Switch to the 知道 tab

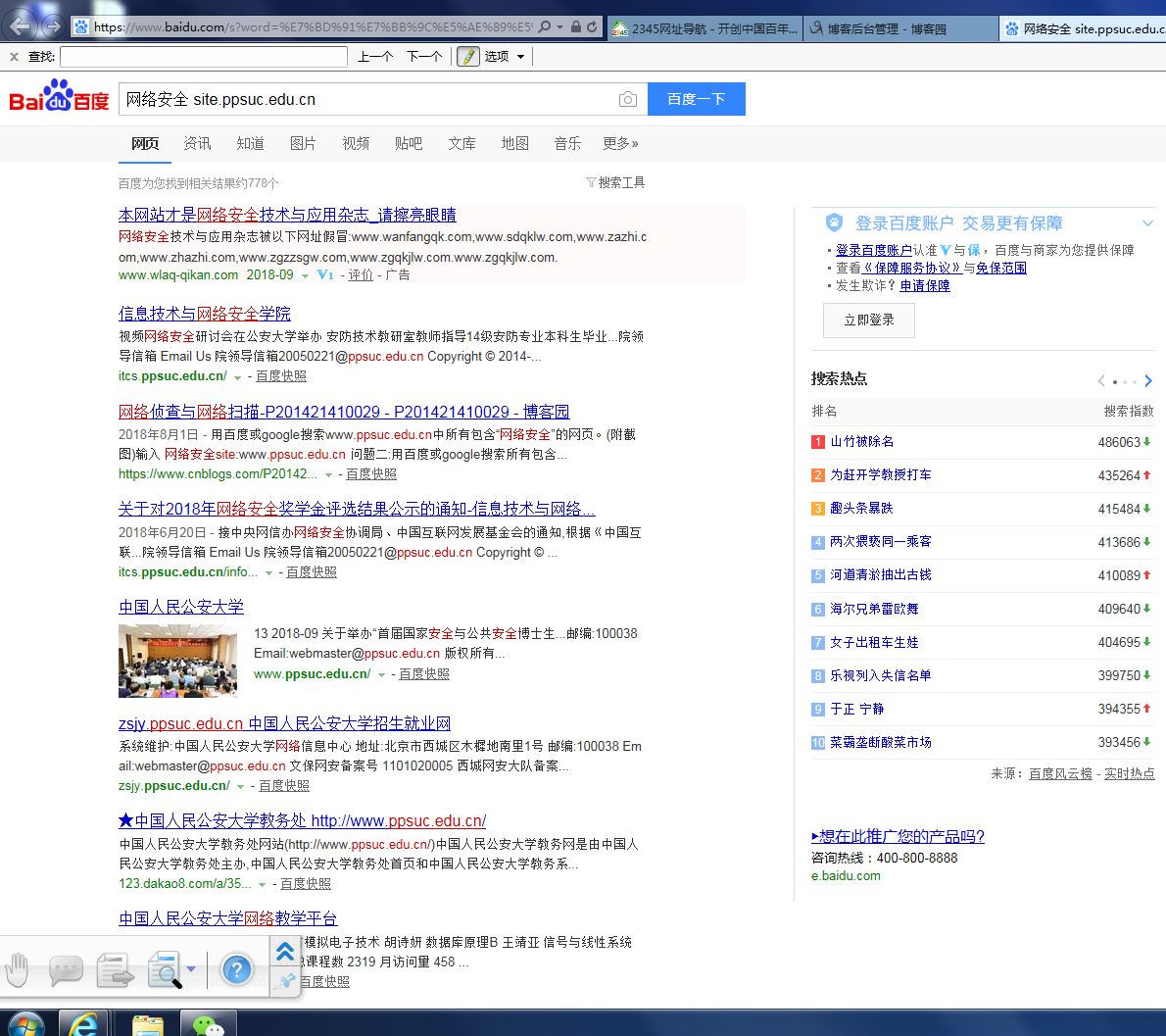point(250,143)
